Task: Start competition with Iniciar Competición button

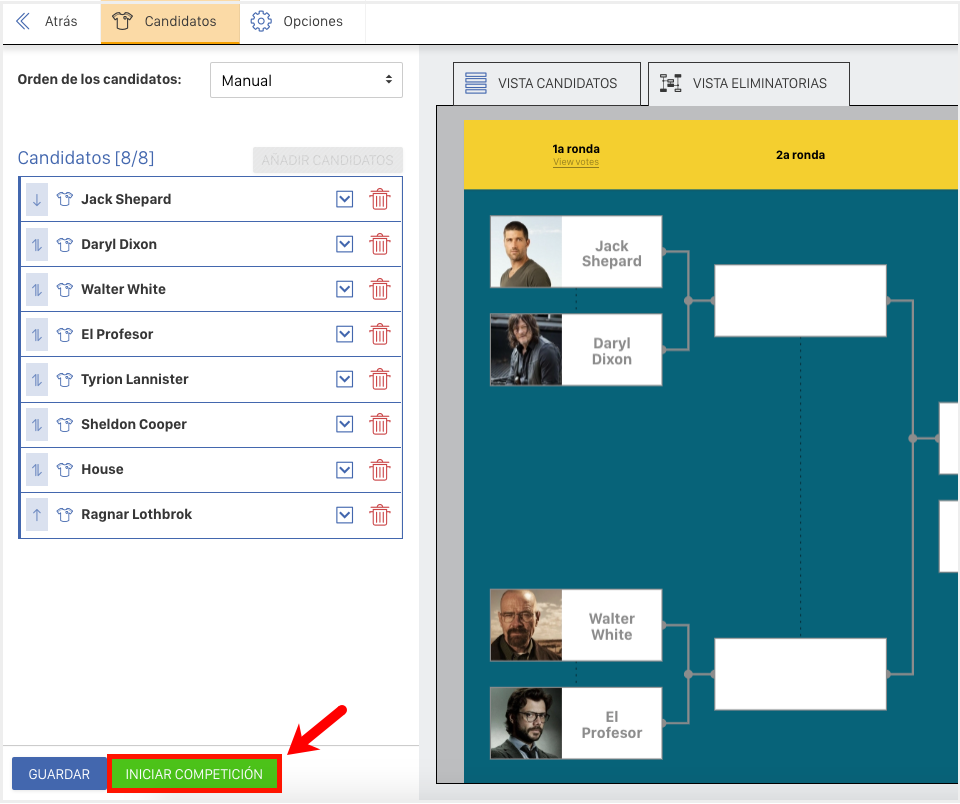Action: (x=194, y=774)
